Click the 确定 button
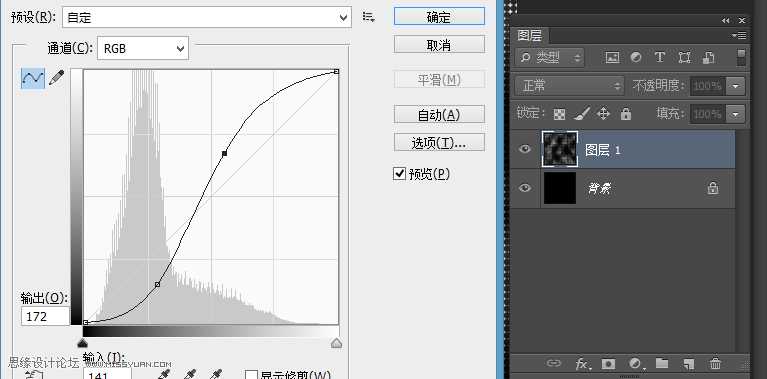767x379 pixels. pos(439,16)
